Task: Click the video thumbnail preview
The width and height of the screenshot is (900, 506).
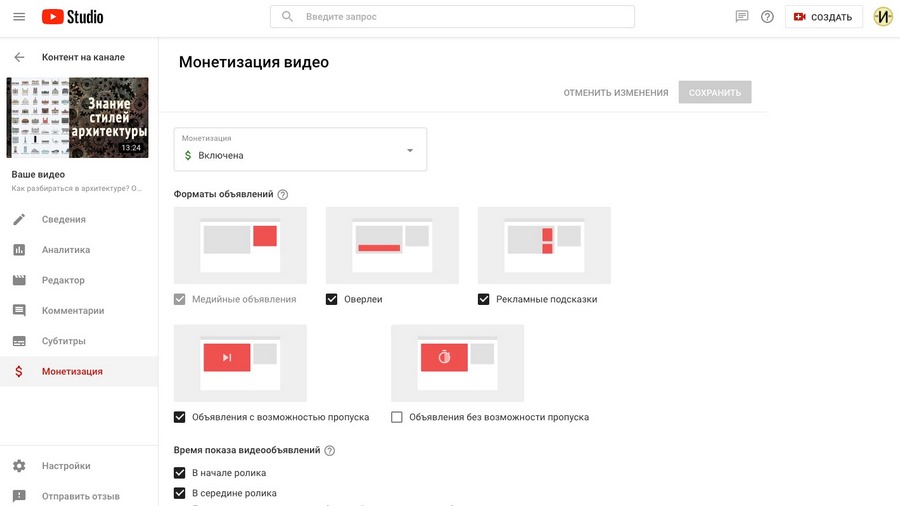Action: (x=77, y=118)
